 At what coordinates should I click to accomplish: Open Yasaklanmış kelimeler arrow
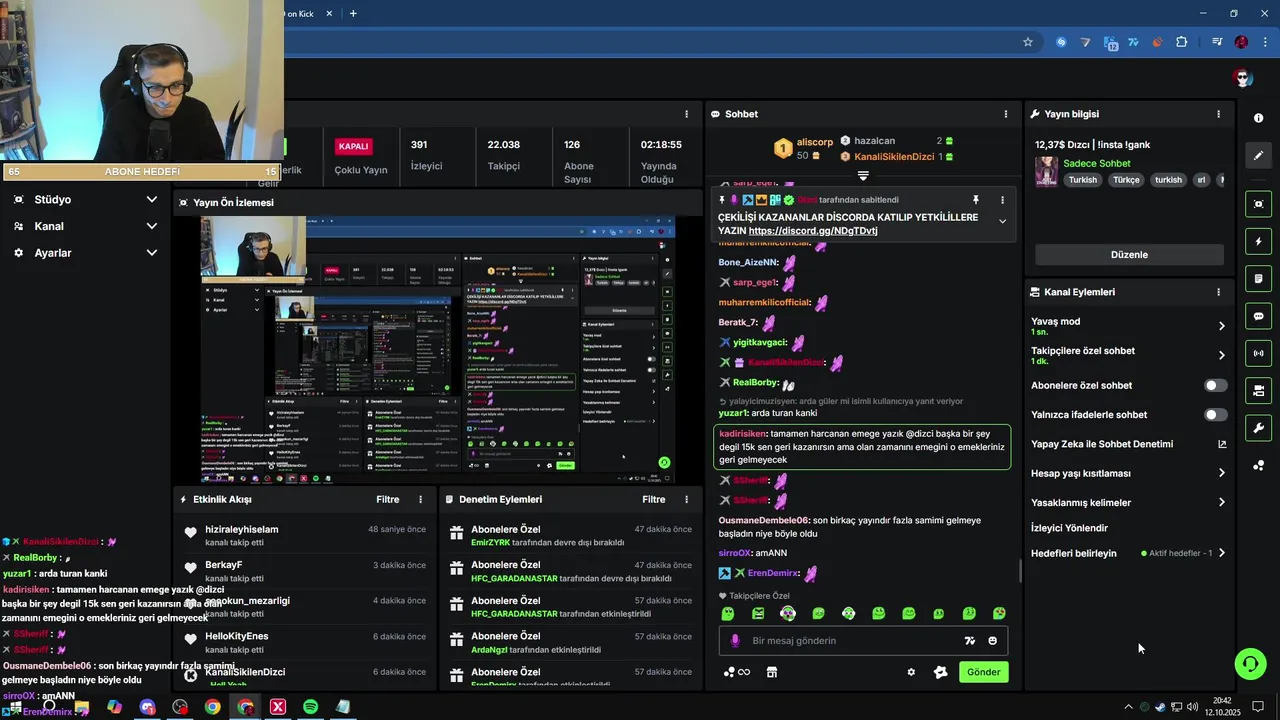[x=1221, y=502]
